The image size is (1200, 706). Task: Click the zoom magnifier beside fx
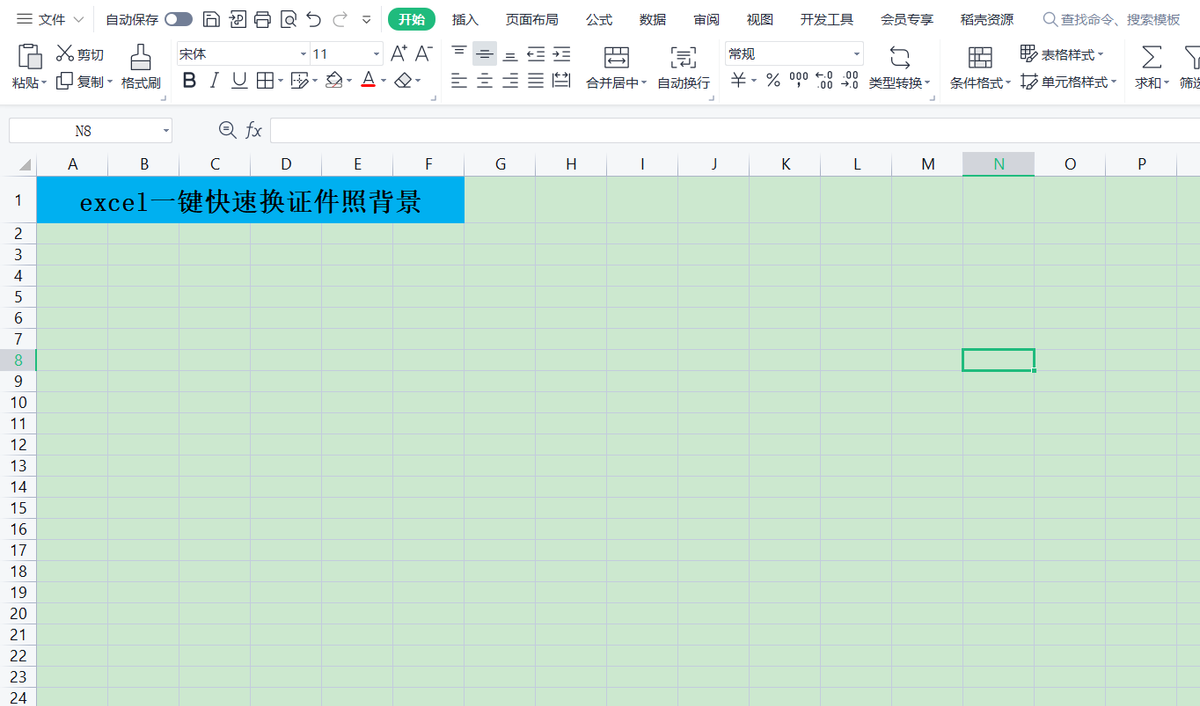click(x=227, y=130)
